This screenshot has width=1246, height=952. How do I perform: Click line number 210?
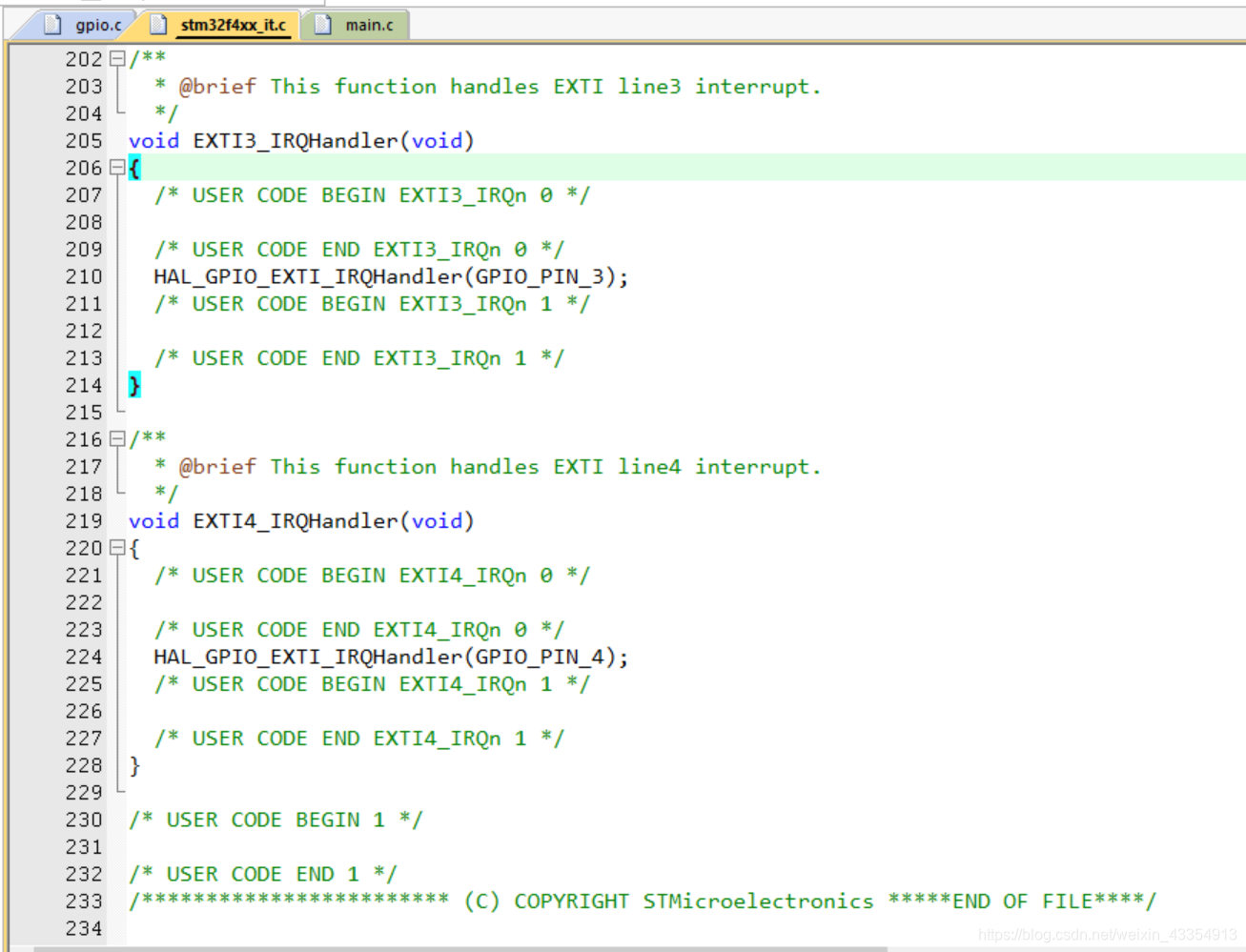click(84, 276)
